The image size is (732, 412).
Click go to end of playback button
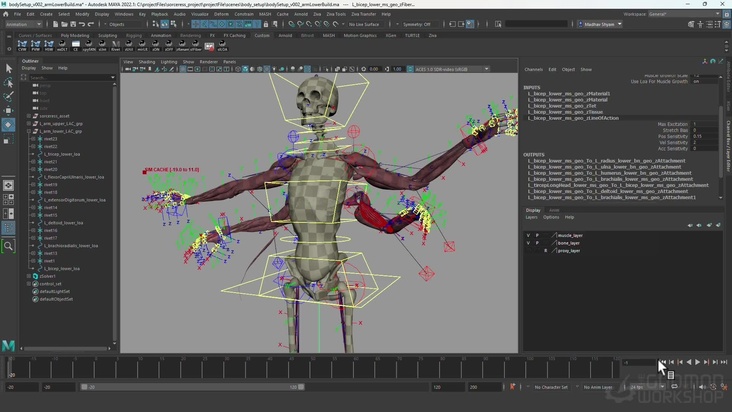tap(724, 362)
